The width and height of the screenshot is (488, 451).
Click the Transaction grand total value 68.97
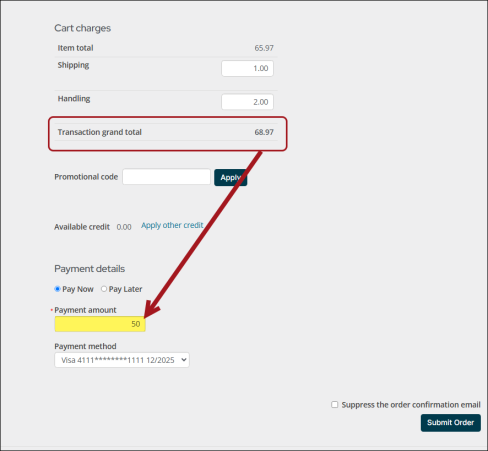click(x=264, y=132)
